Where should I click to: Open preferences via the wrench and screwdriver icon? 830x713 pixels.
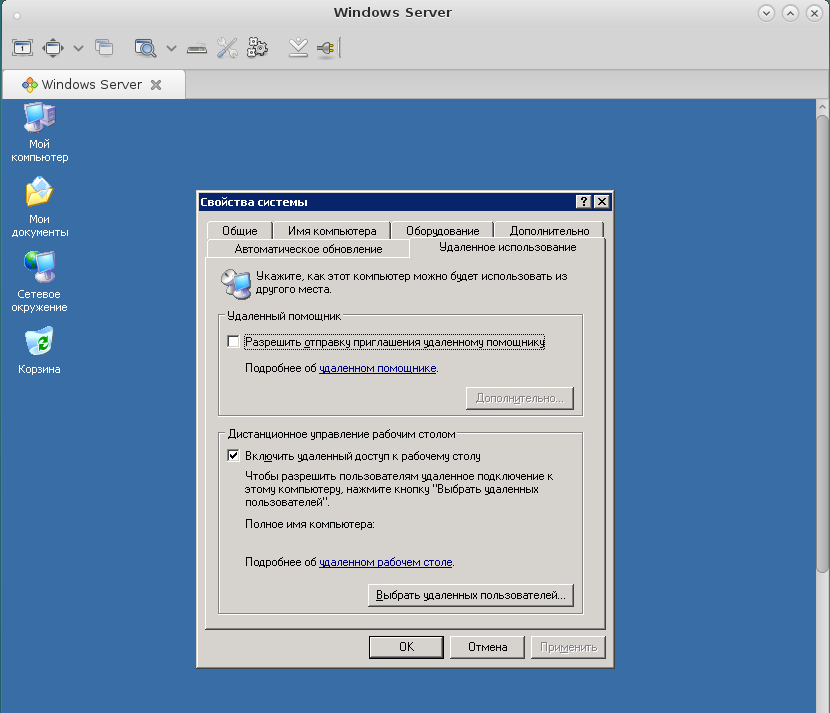coord(227,48)
